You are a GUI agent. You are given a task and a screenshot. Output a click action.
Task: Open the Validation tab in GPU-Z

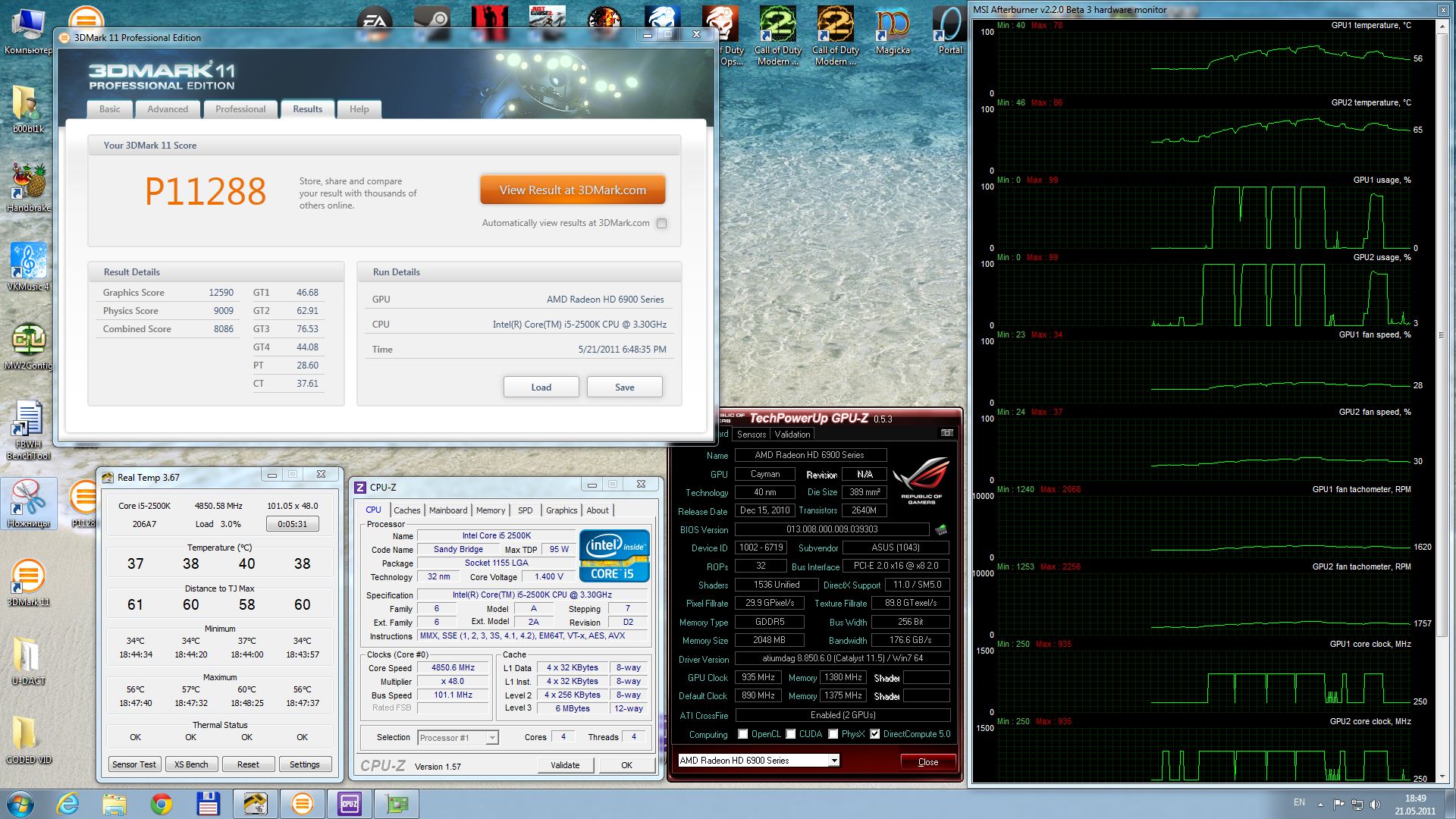792,435
